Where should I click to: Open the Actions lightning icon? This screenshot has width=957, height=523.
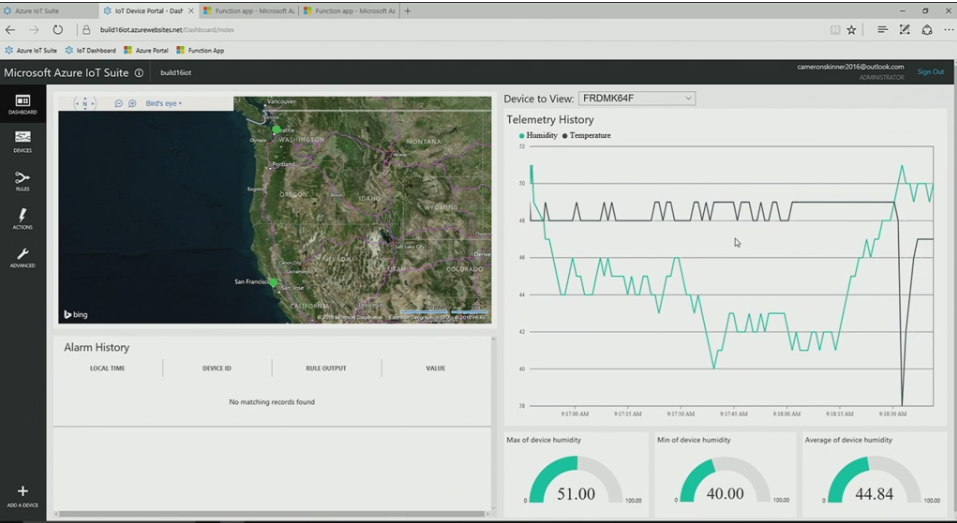pos(23,218)
